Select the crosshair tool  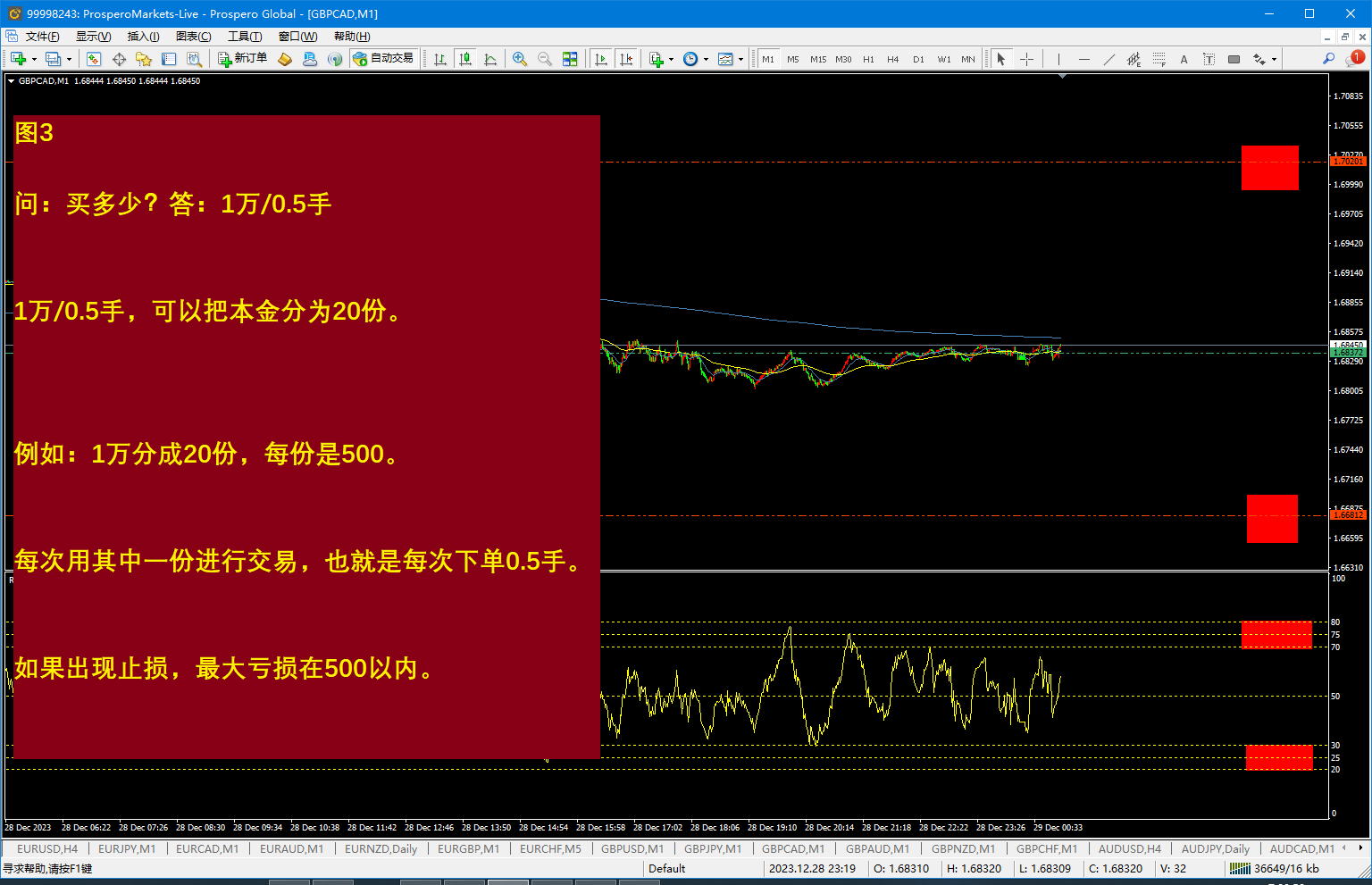(1025, 59)
